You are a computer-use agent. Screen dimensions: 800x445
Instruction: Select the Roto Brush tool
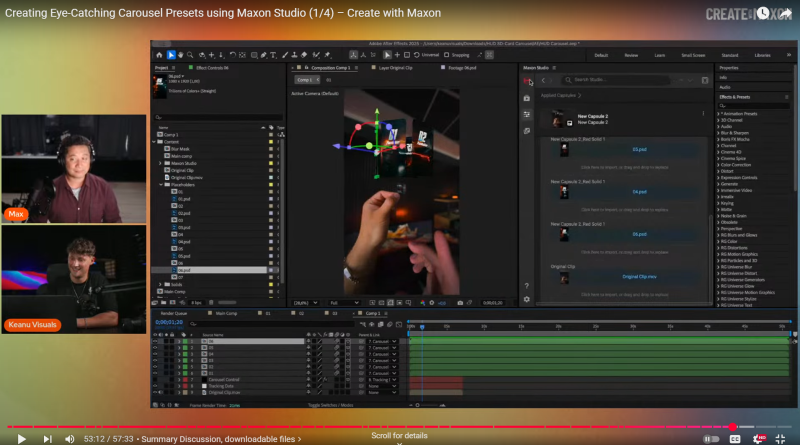tap(316, 55)
